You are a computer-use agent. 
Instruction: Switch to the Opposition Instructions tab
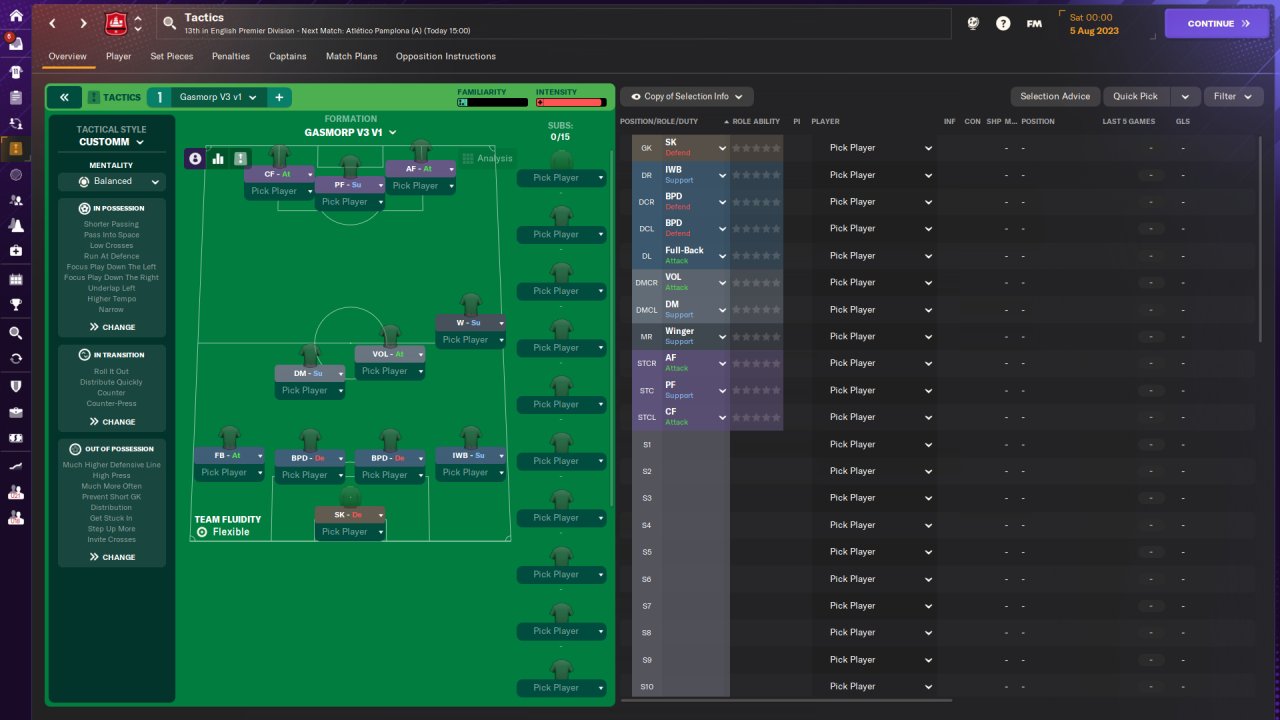pos(446,56)
